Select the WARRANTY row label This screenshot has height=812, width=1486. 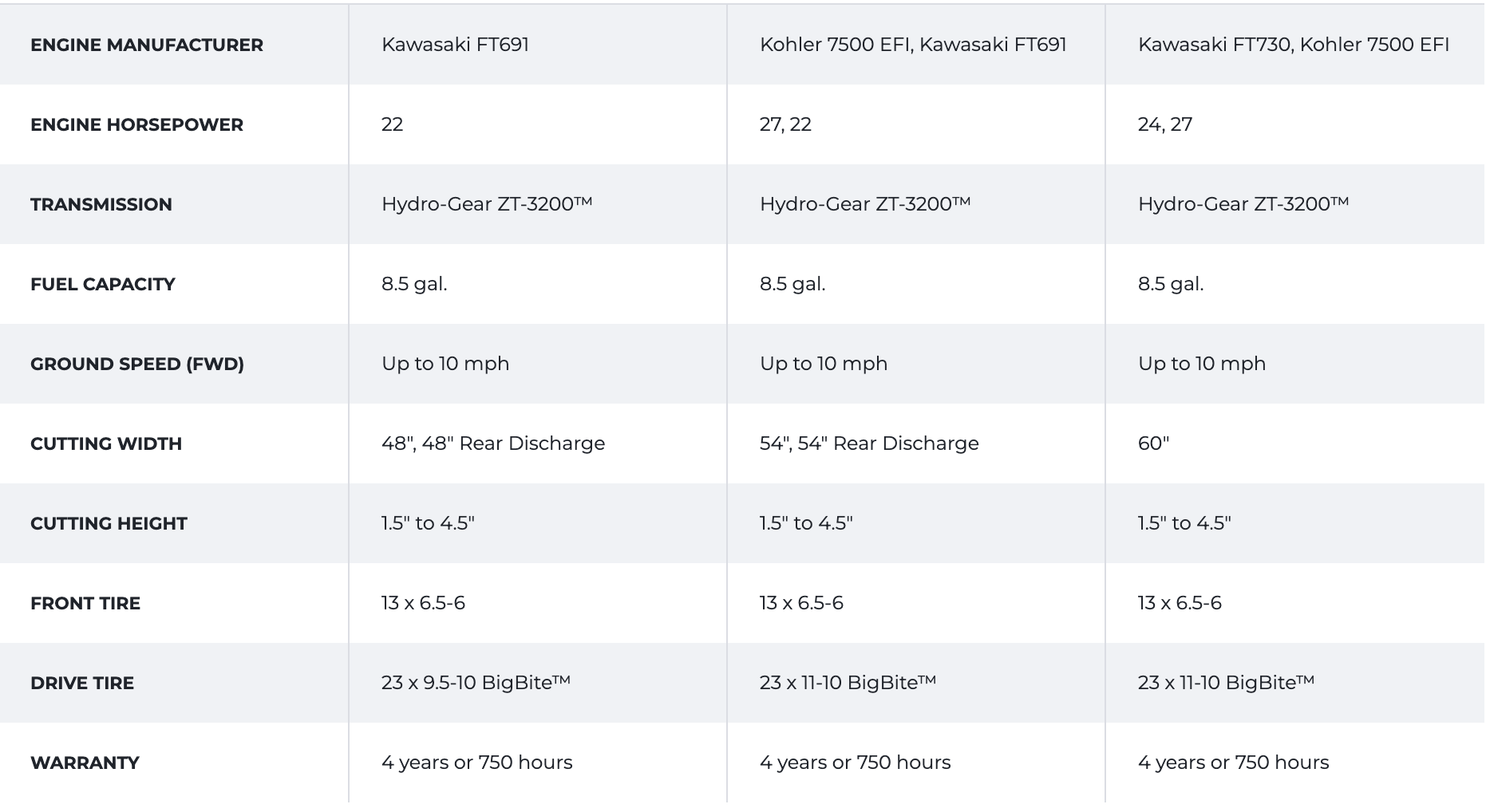[85, 763]
